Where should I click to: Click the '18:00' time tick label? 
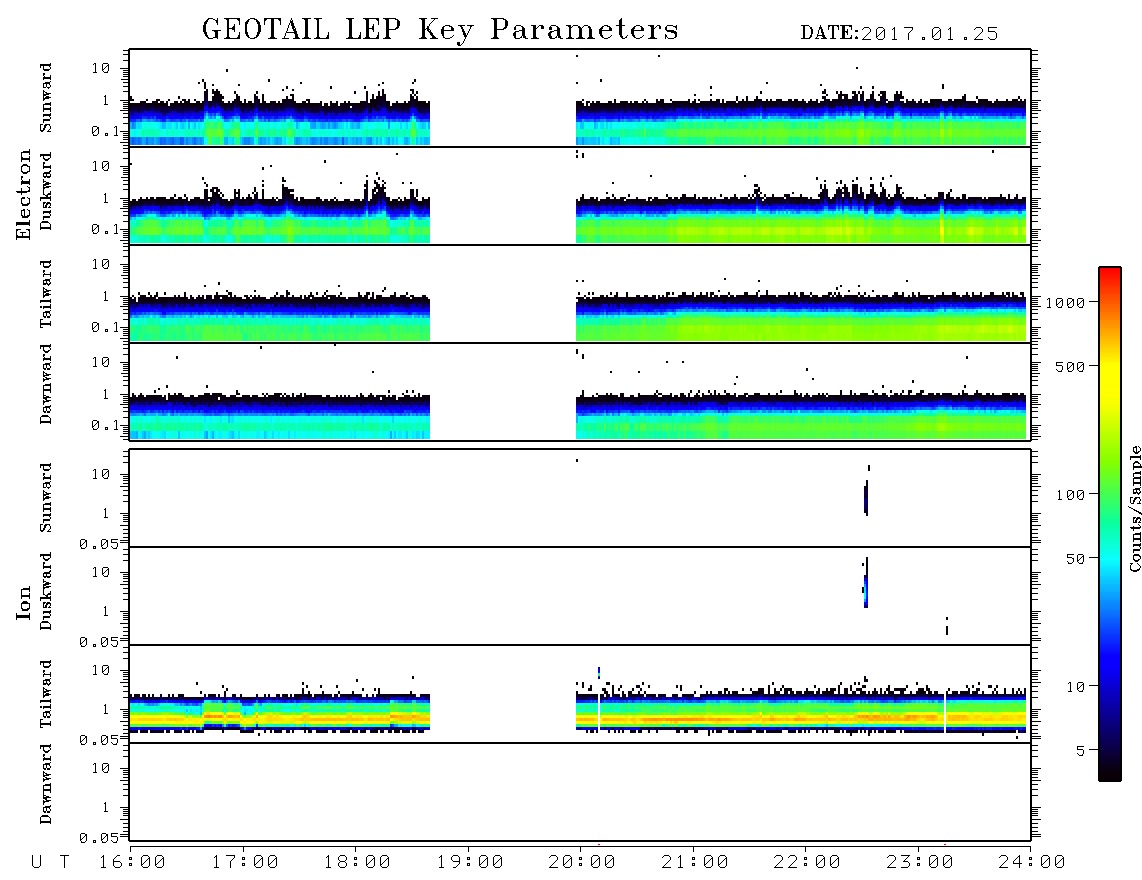tap(358, 863)
